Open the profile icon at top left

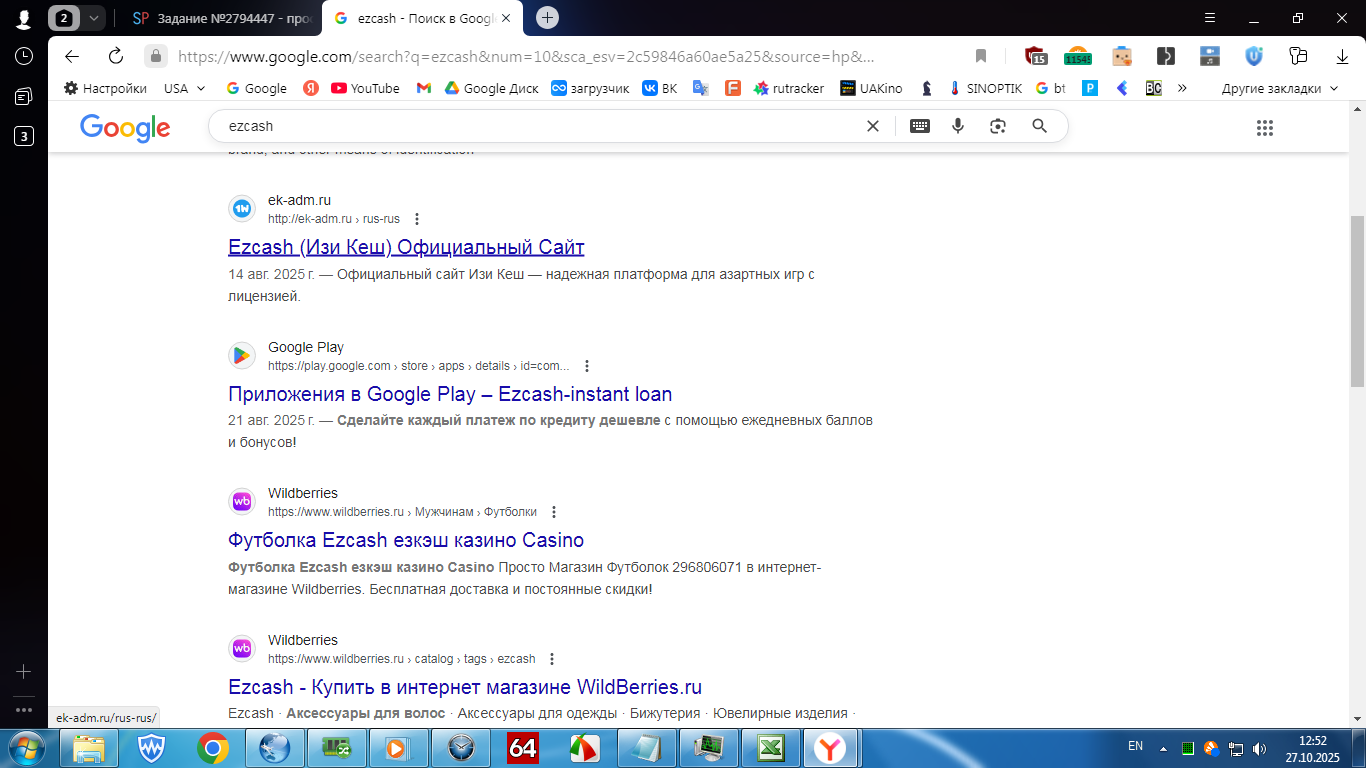[x=23, y=18]
